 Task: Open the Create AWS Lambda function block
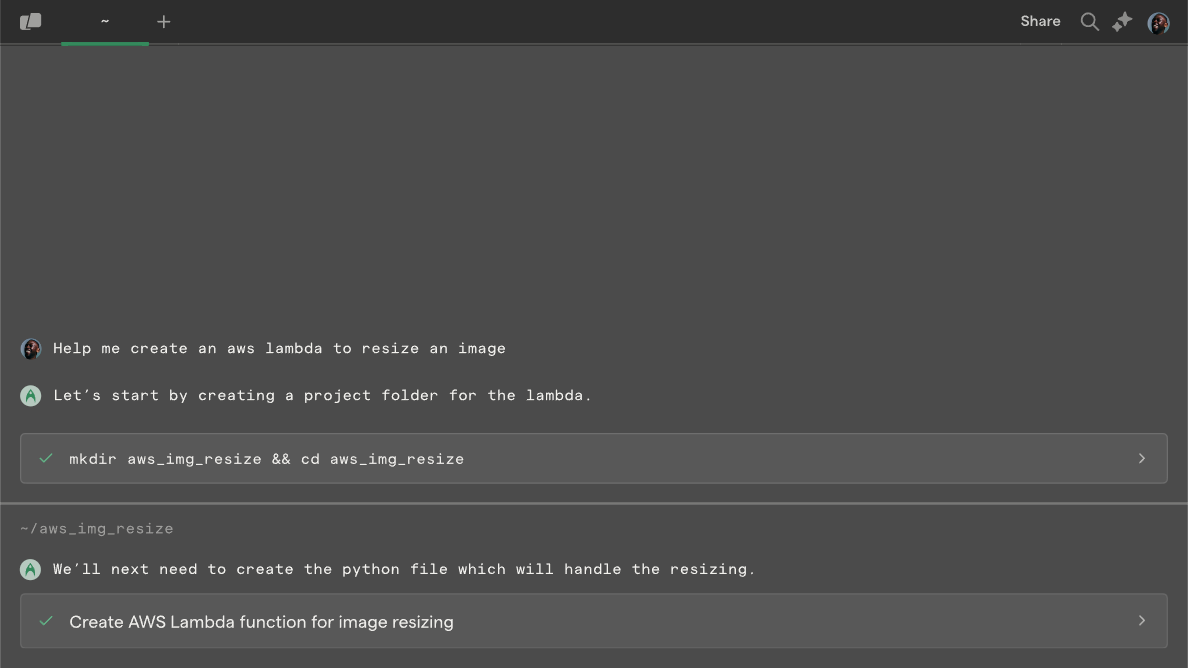click(x=593, y=621)
